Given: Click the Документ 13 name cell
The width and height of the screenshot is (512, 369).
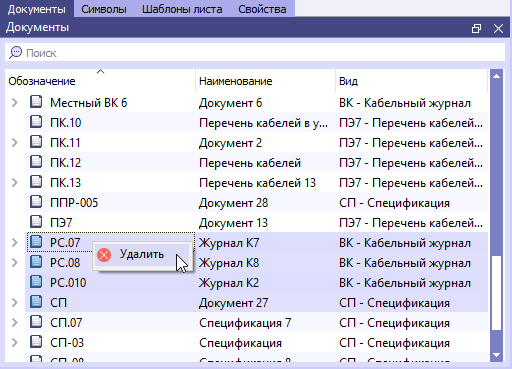Looking at the screenshot, I should pos(234,223).
